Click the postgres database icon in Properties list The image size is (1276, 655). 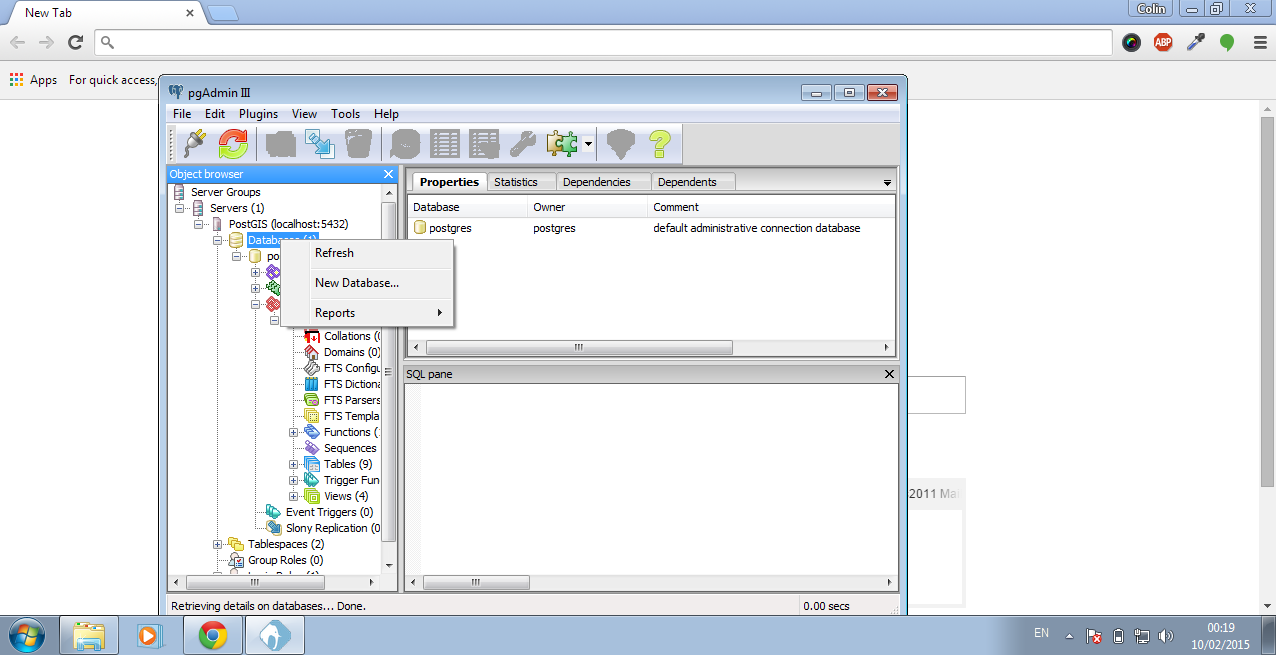pos(420,228)
